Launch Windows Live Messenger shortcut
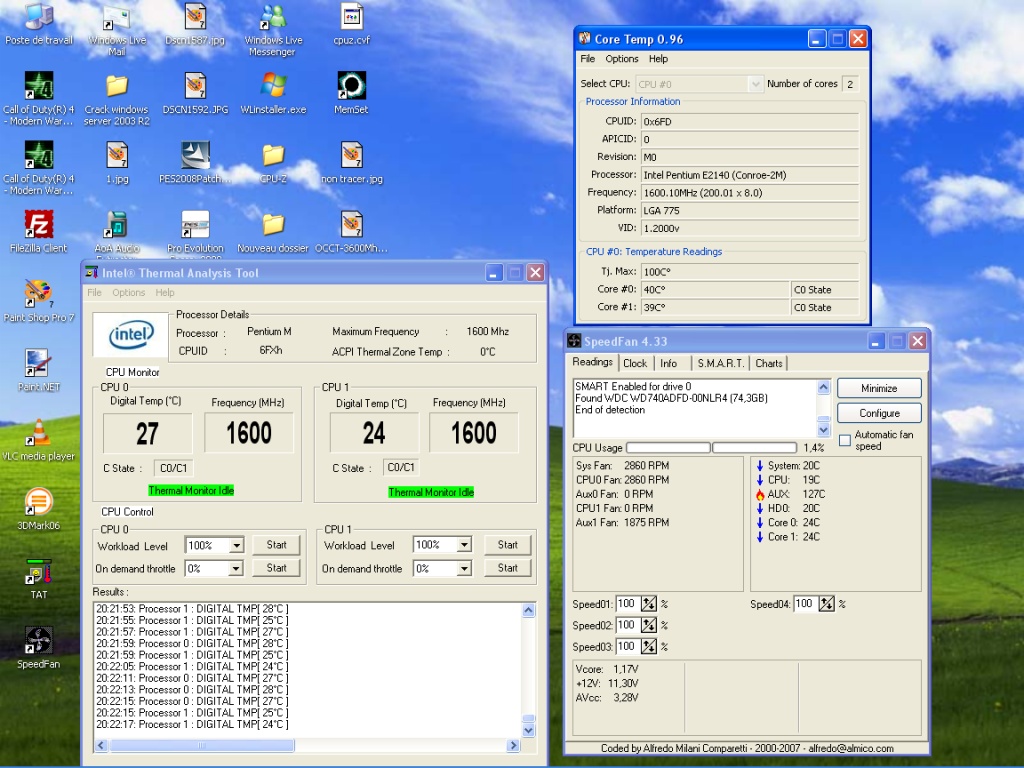This screenshot has width=1024, height=768. (x=273, y=29)
